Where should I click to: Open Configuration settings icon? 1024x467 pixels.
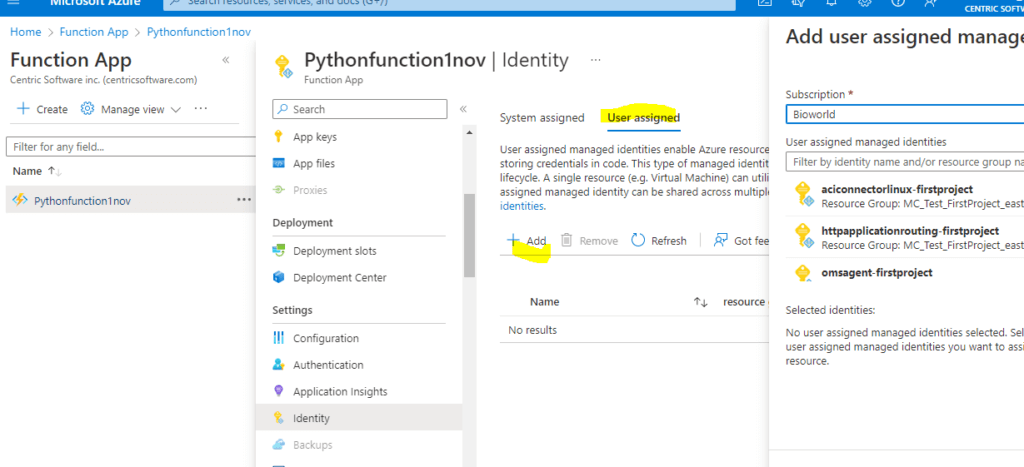[278, 338]
